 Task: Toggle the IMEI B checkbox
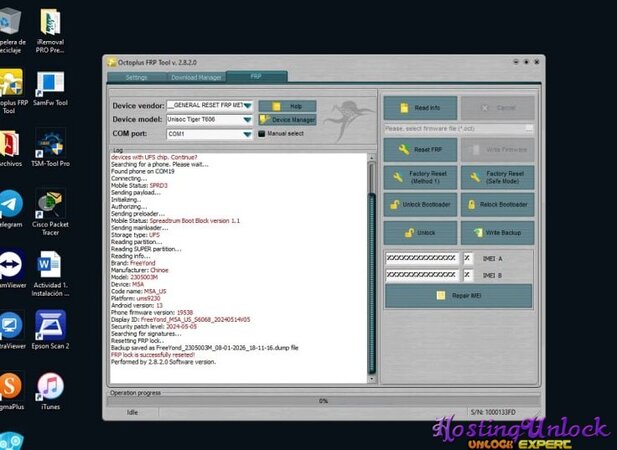tap(469, 273)
